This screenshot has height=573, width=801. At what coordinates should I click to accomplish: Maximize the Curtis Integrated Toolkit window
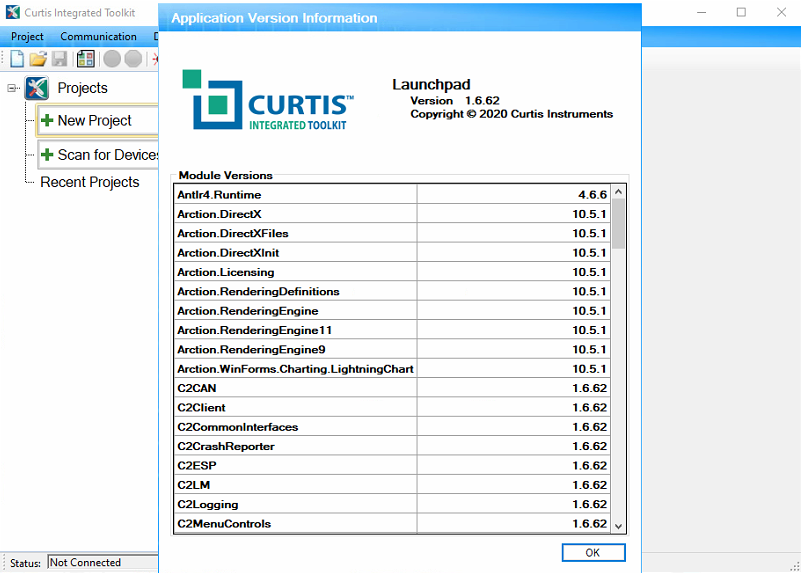click(x=741, y=12)
